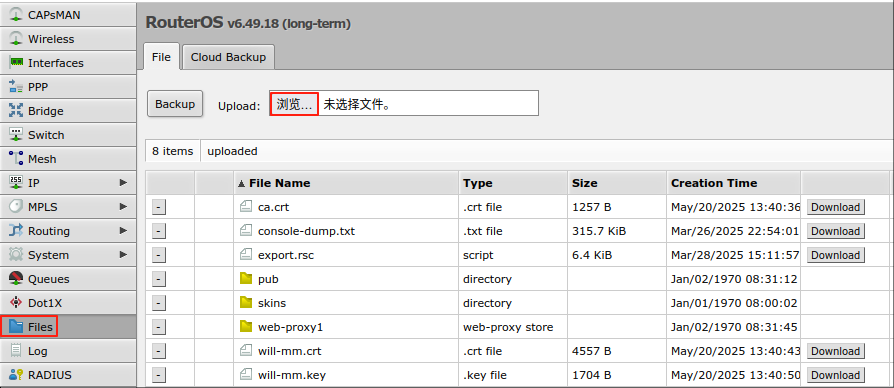Image resolution: width=894 pixels, height=388 pixels.
Task: Expand the MPLS submenu arrow
Action: point(123,206)
